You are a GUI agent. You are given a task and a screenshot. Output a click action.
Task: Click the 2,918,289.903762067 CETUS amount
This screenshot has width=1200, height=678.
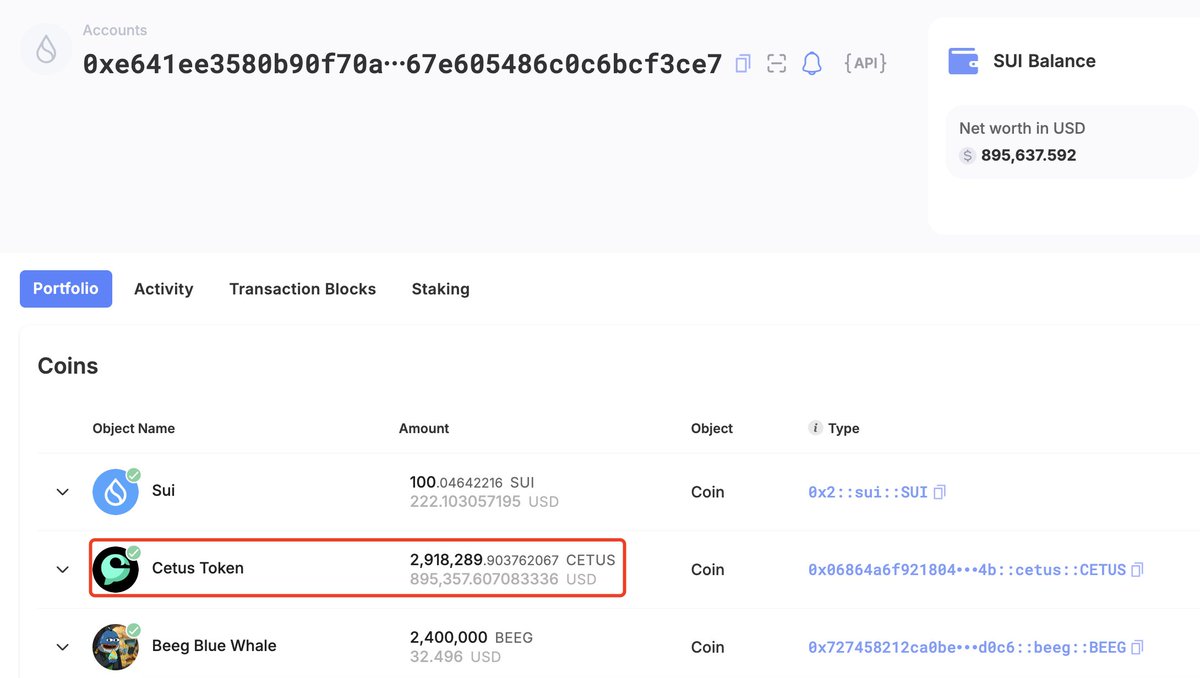[x=512, y=559]
